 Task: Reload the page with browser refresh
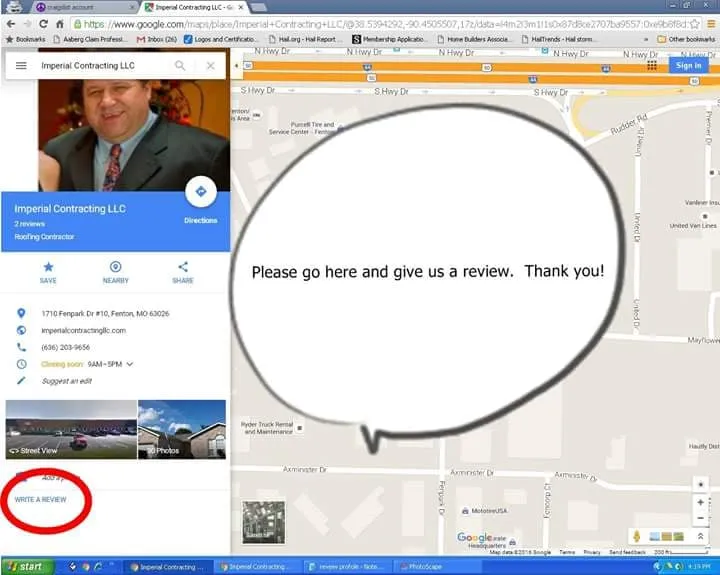click(43, 23)
